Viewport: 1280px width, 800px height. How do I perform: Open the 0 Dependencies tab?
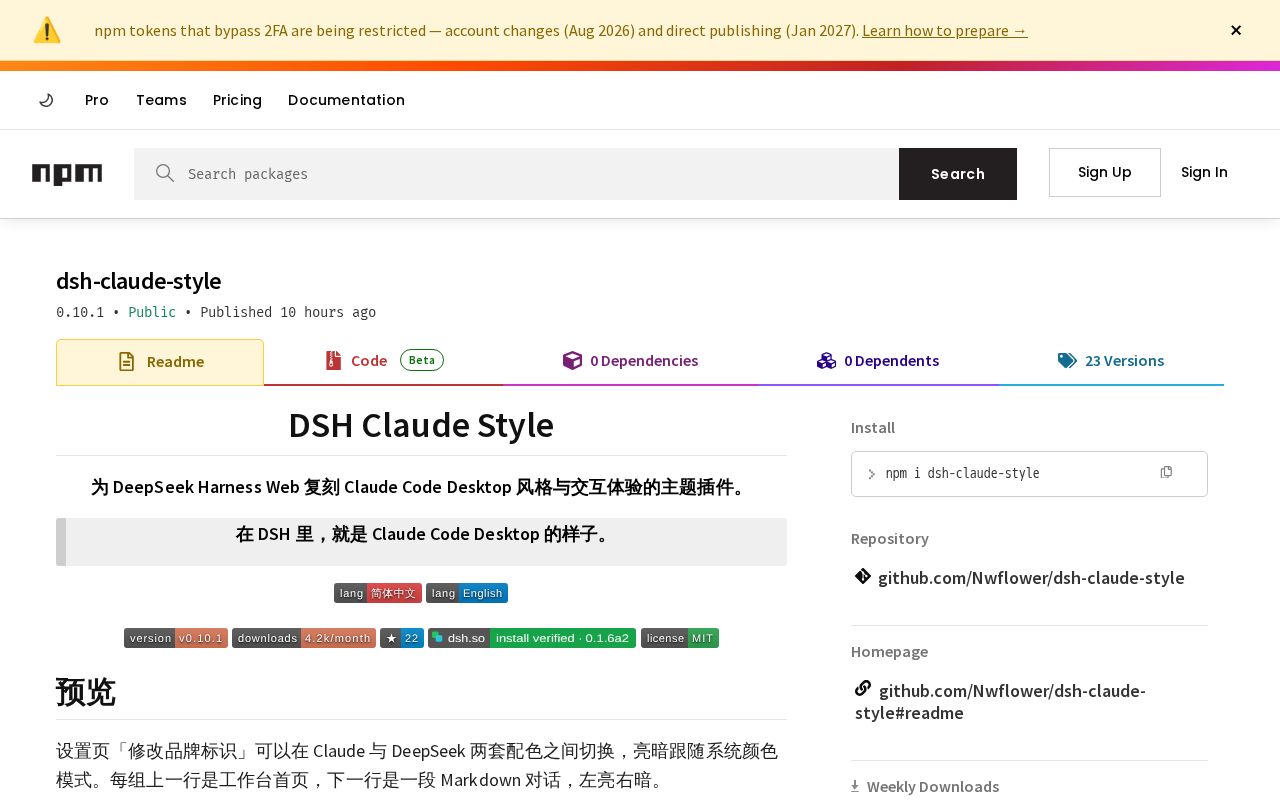[x=630, y=361]
